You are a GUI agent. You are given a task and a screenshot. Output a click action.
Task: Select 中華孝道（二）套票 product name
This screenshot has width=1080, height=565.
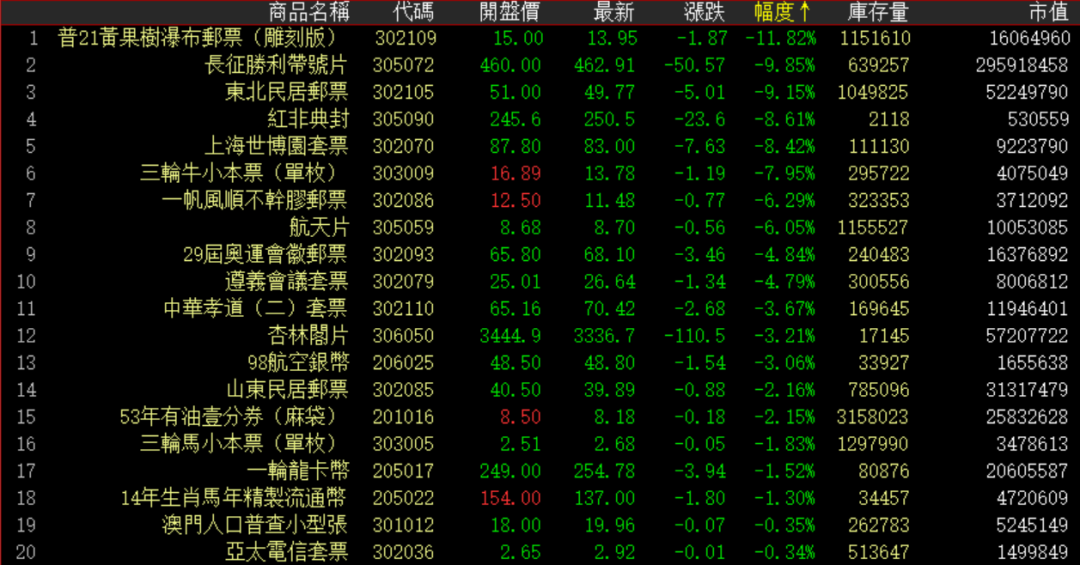click(x=256, y=308)
